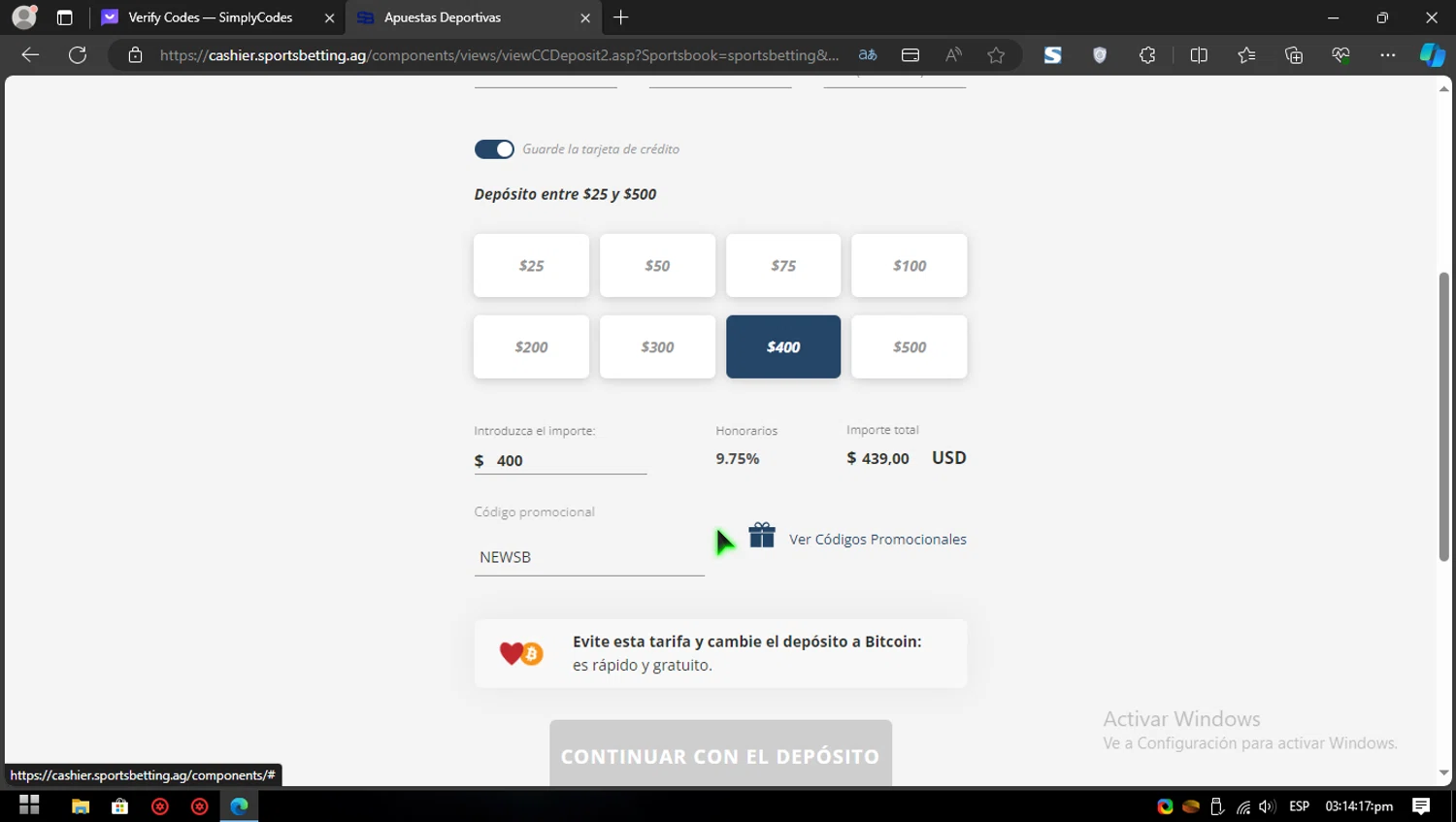View site information via the lock icon
Viewport: 1456px width, 822px height.
coord(136,55)
